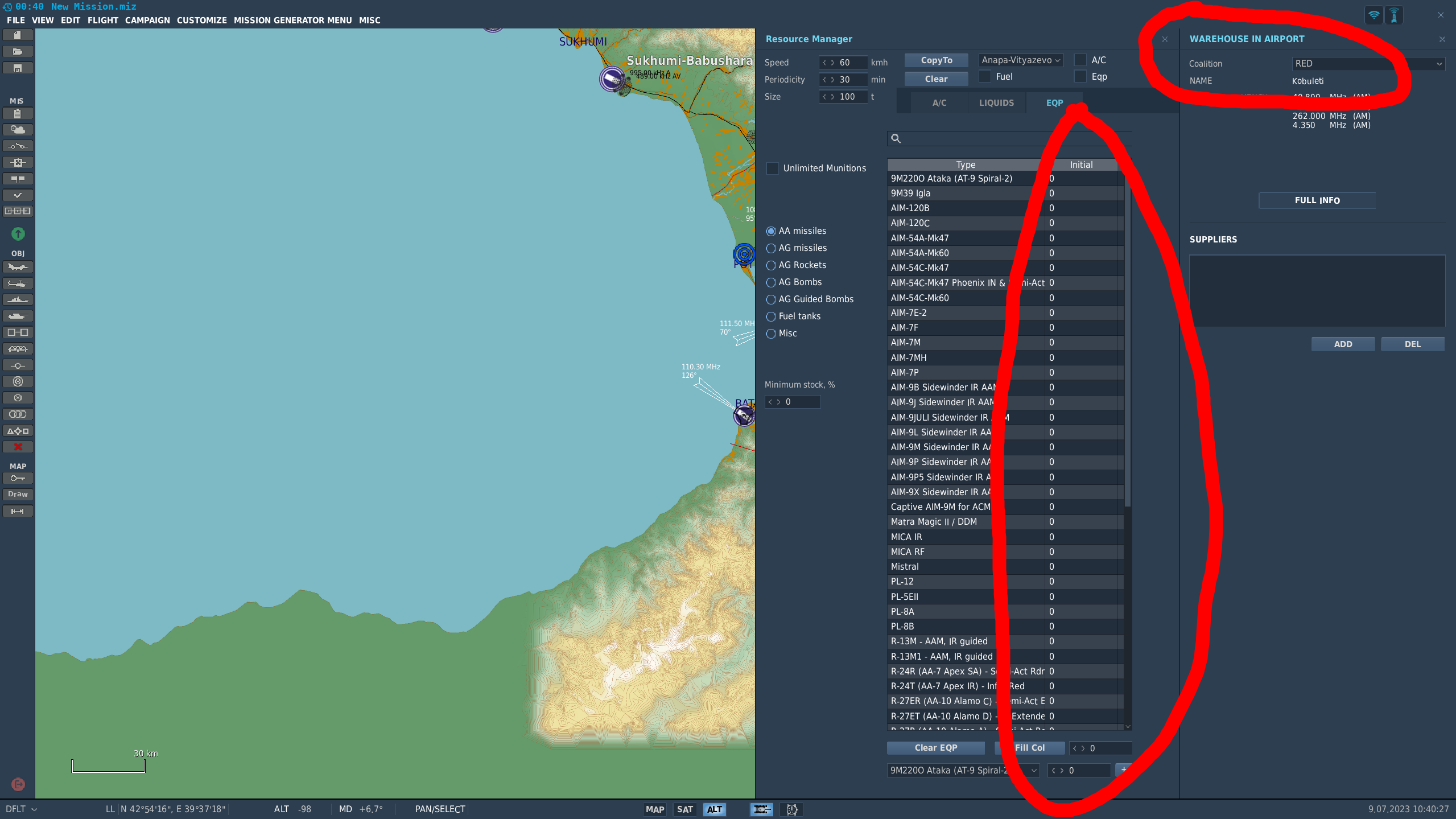Open the DFLT dropdown in status bar
This screenshot has height=819, width=1456.
click(21, 809)
